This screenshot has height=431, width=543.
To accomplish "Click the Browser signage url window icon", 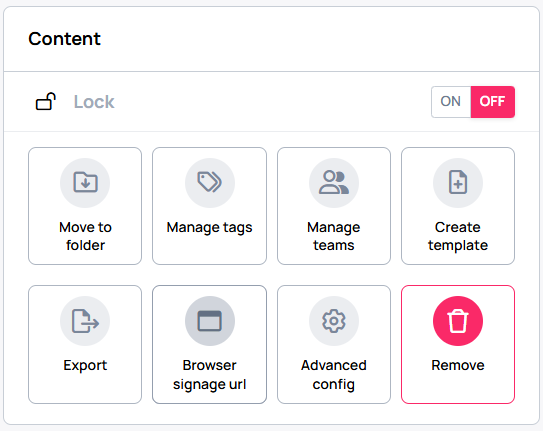I will 210,321.
